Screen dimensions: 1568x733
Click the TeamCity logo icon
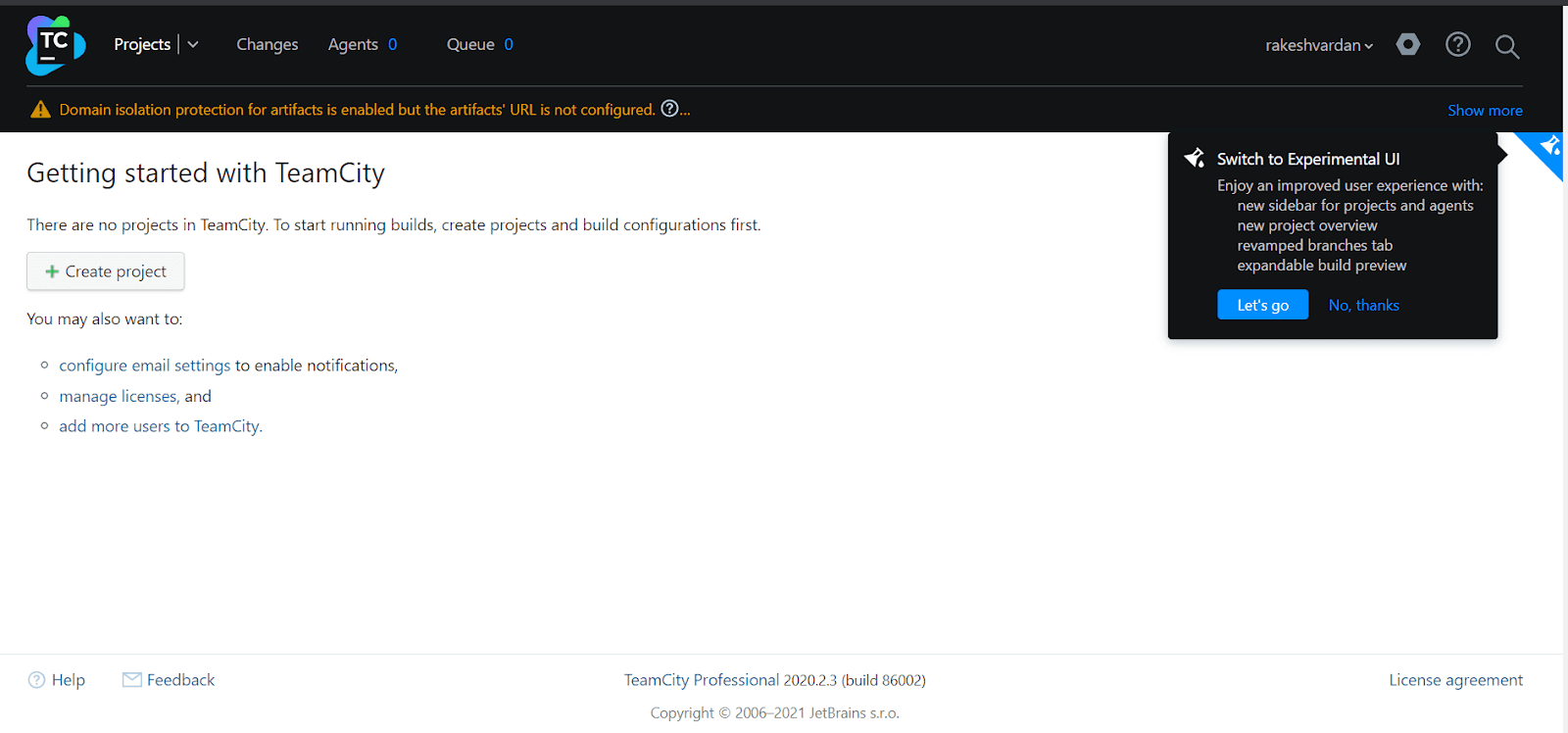coord(55,45)
